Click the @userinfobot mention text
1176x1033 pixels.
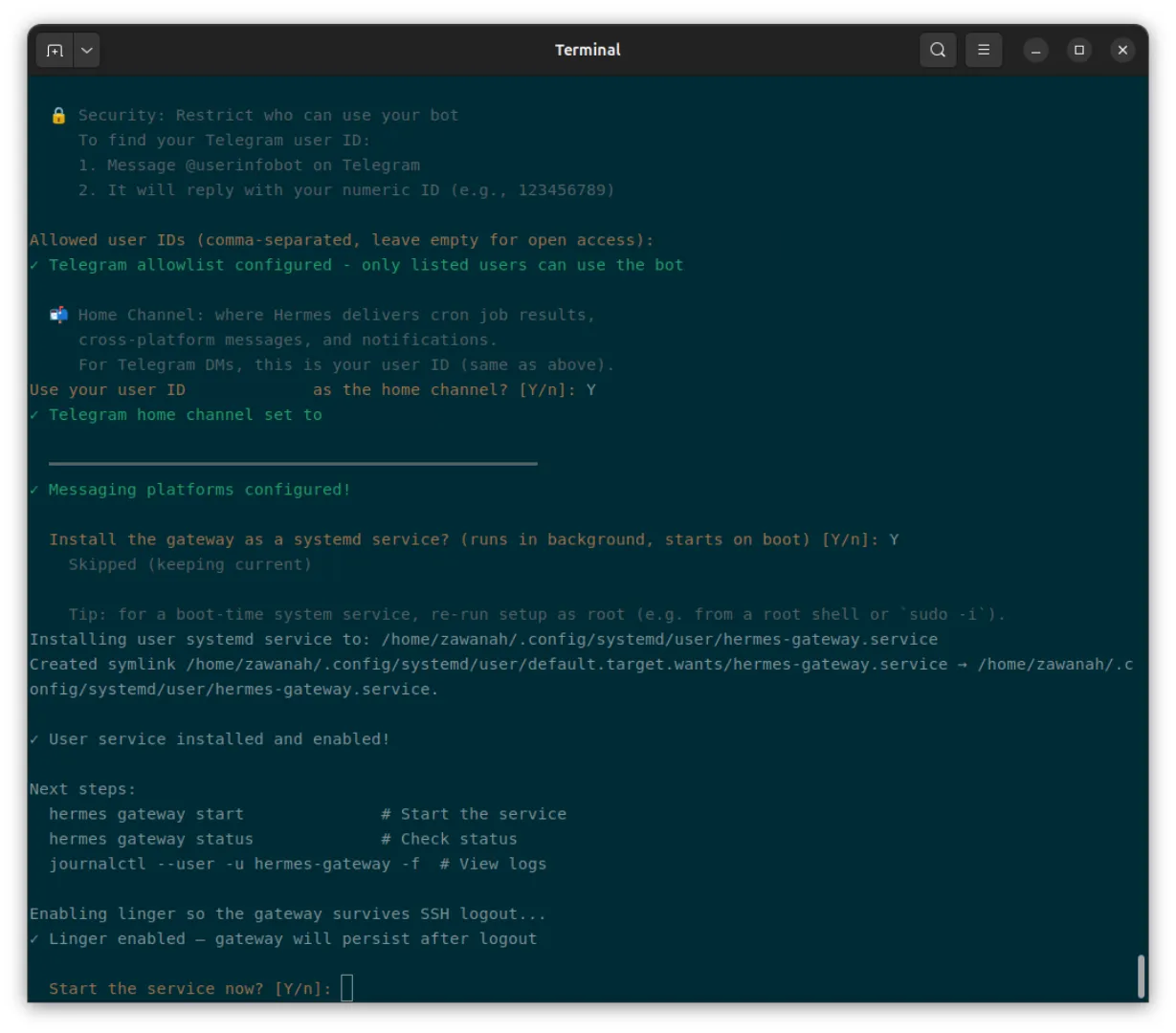click(244, 165)
